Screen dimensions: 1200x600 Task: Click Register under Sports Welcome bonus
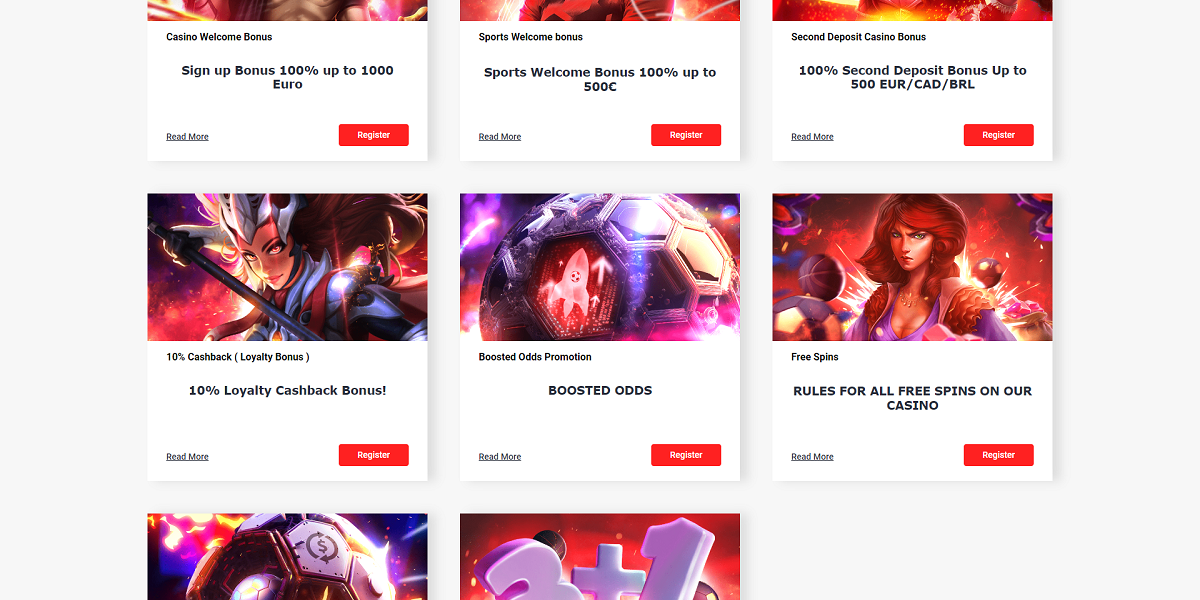point(686,135)
